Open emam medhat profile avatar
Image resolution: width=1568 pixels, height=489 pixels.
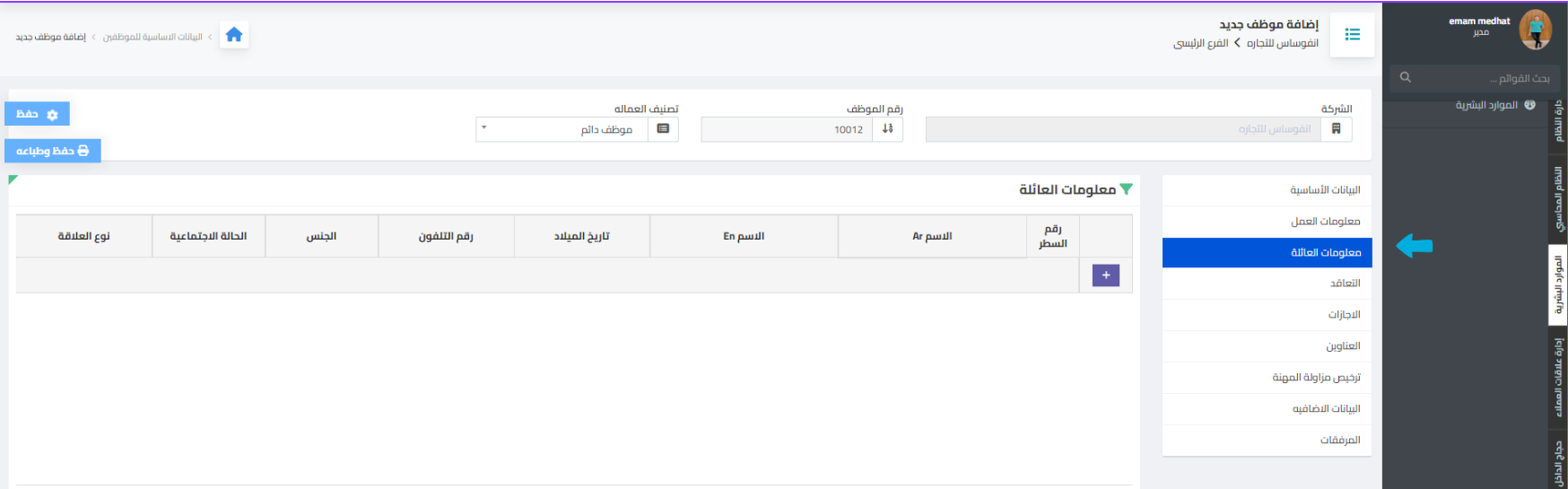pos(1535,29)
